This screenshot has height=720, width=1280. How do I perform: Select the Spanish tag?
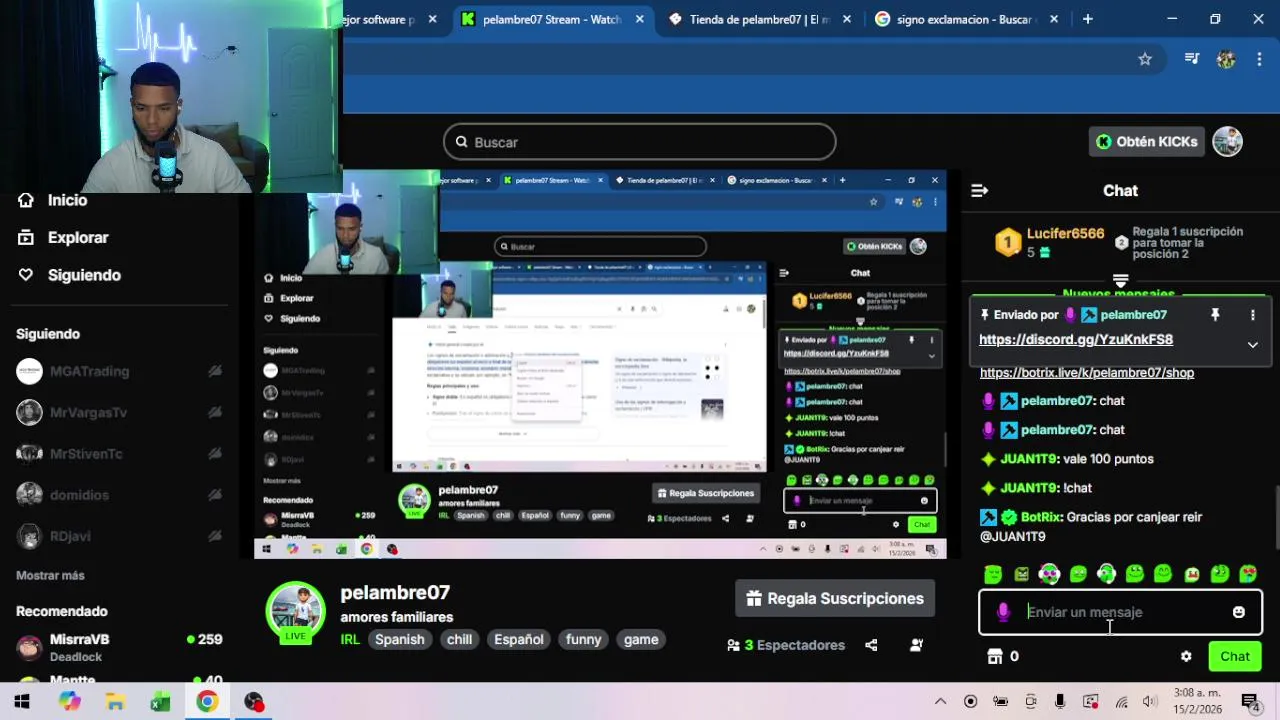click(x=400, y=640)
